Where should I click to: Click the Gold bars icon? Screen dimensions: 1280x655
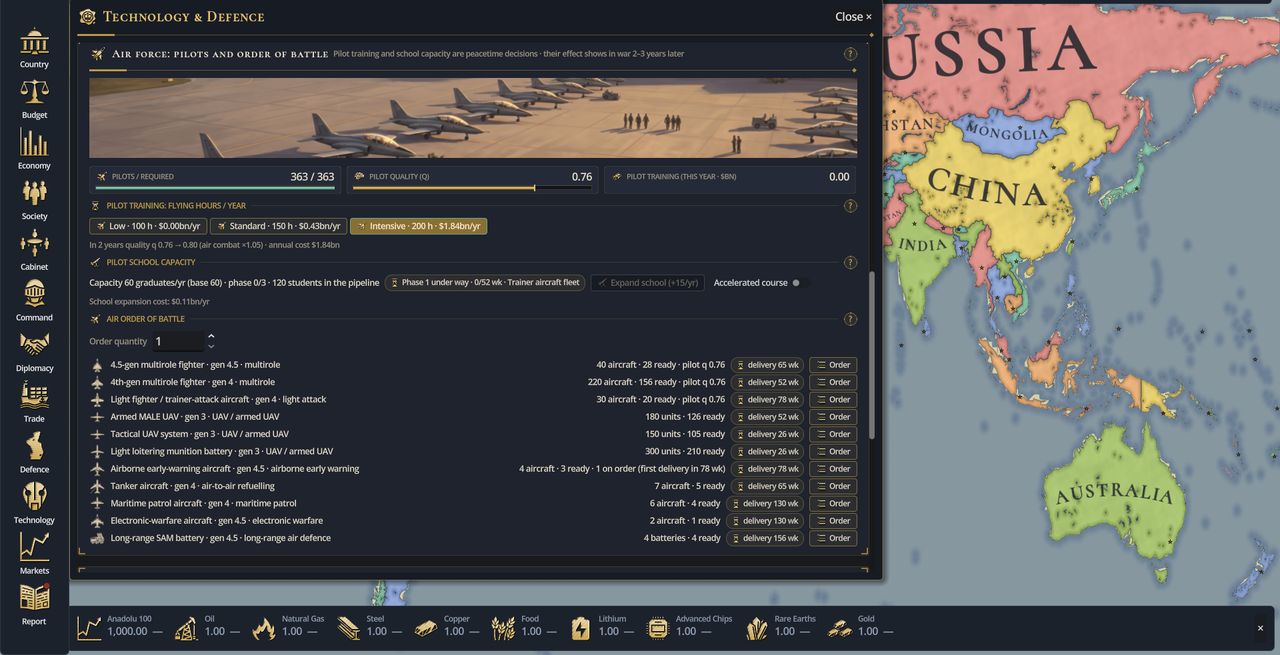pyautogui.click(x=840, y=628)
